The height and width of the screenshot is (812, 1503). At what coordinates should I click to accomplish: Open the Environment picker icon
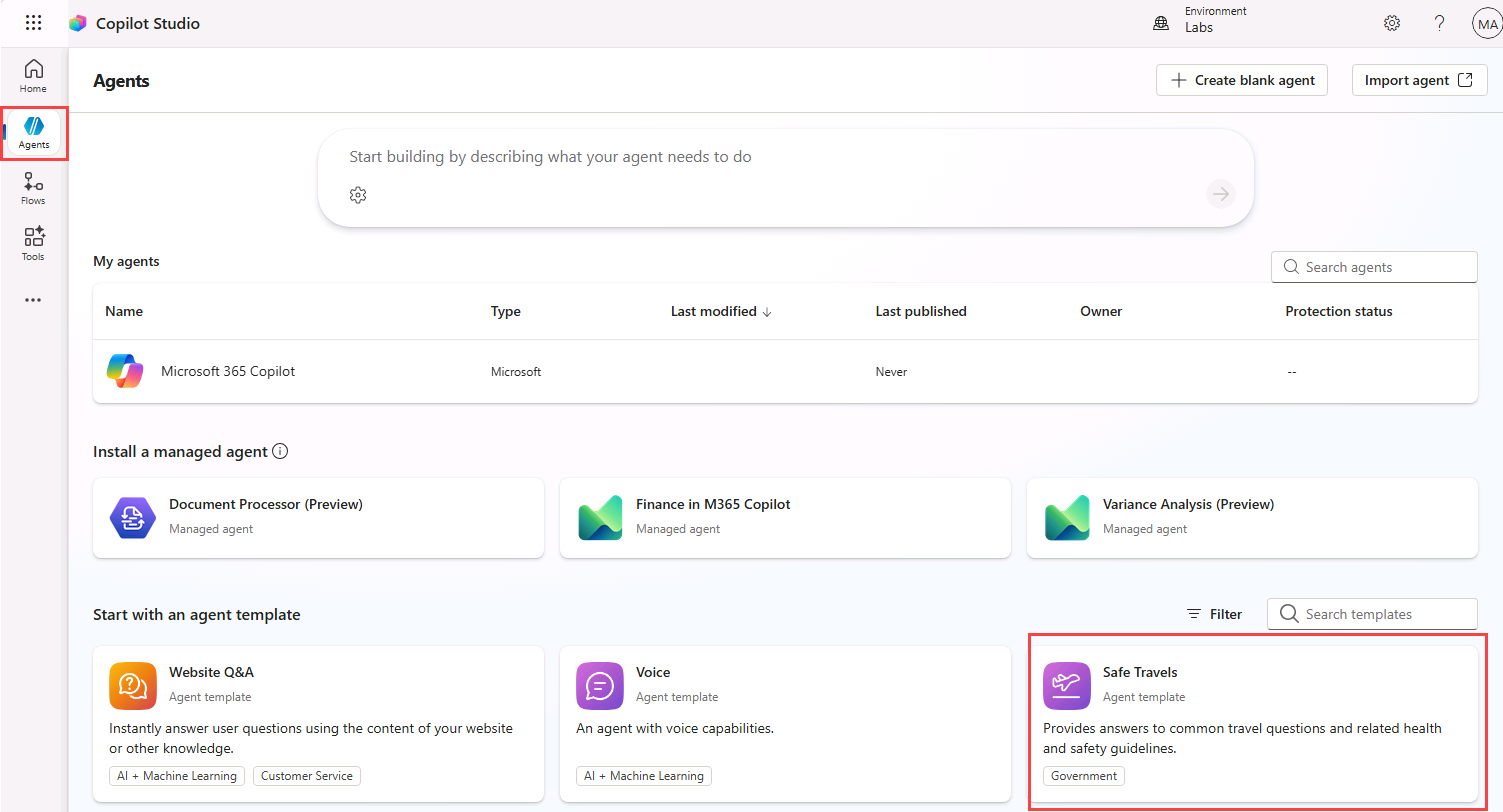1161,23
